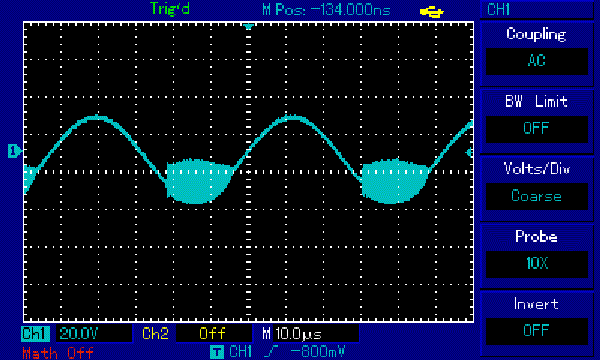Click the BW Limit label
Image resolution: width=600 pixels, height=360 pixels.
tap(536, 102)
